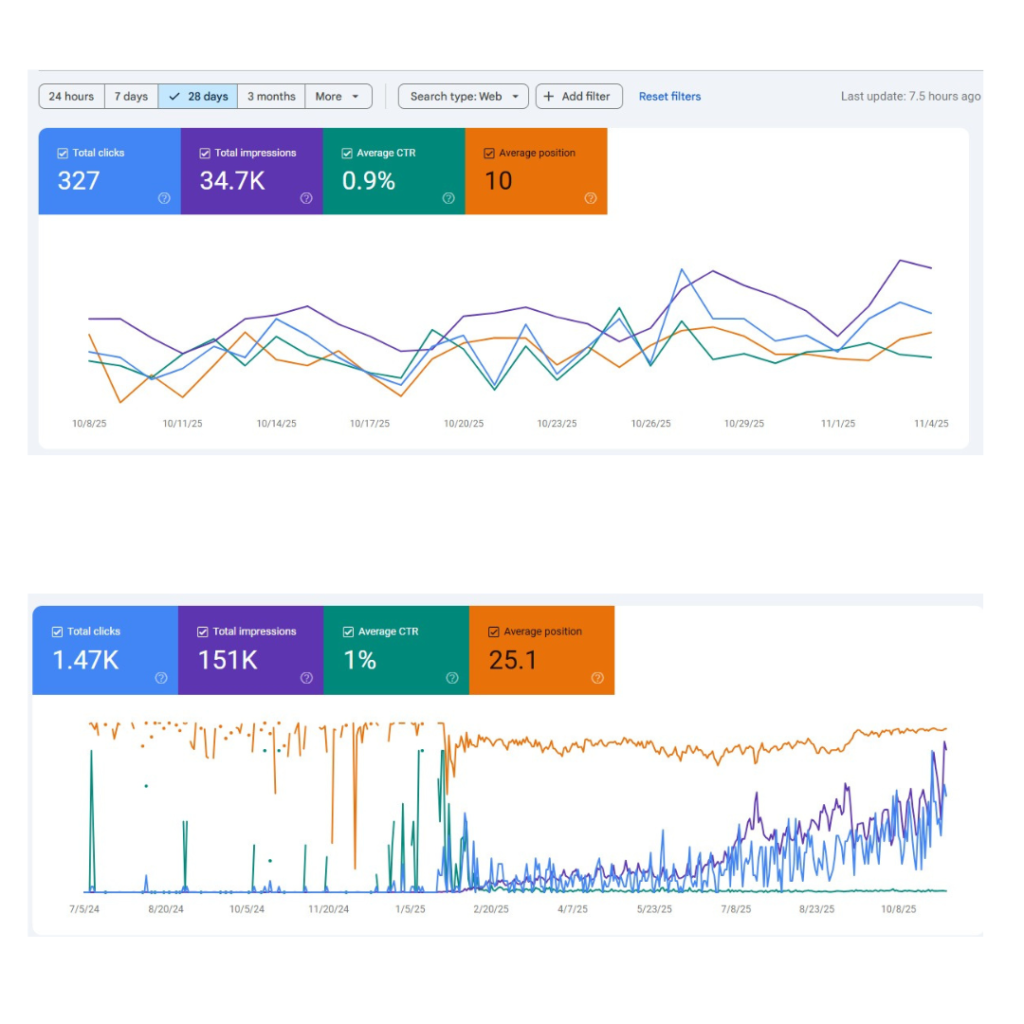
Task: Open the More date range dropdown
Action: click(x=338, y=97)
